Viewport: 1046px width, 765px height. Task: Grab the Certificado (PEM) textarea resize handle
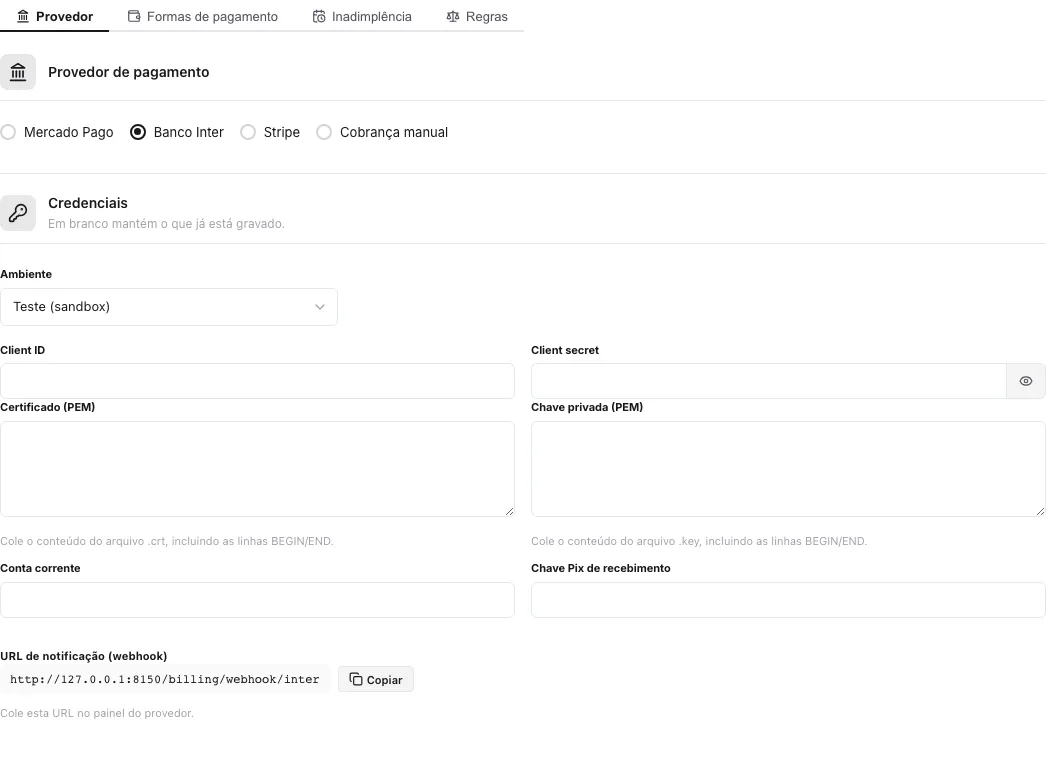point(510,512)
